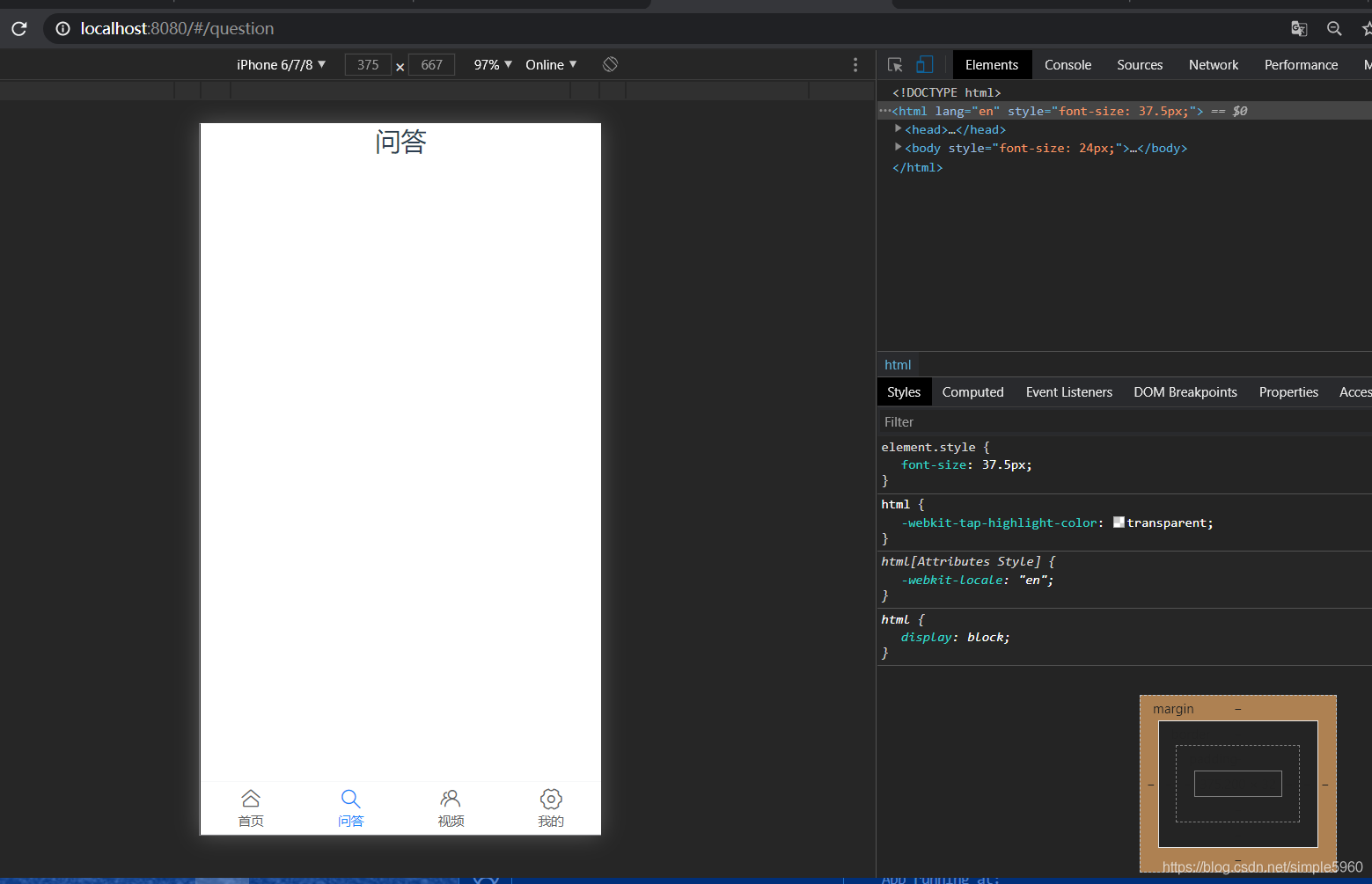The width and height of the screenshot is (1372, 884).
Task: Open the Computed styles tab
Action: click(x=972, y=392)
